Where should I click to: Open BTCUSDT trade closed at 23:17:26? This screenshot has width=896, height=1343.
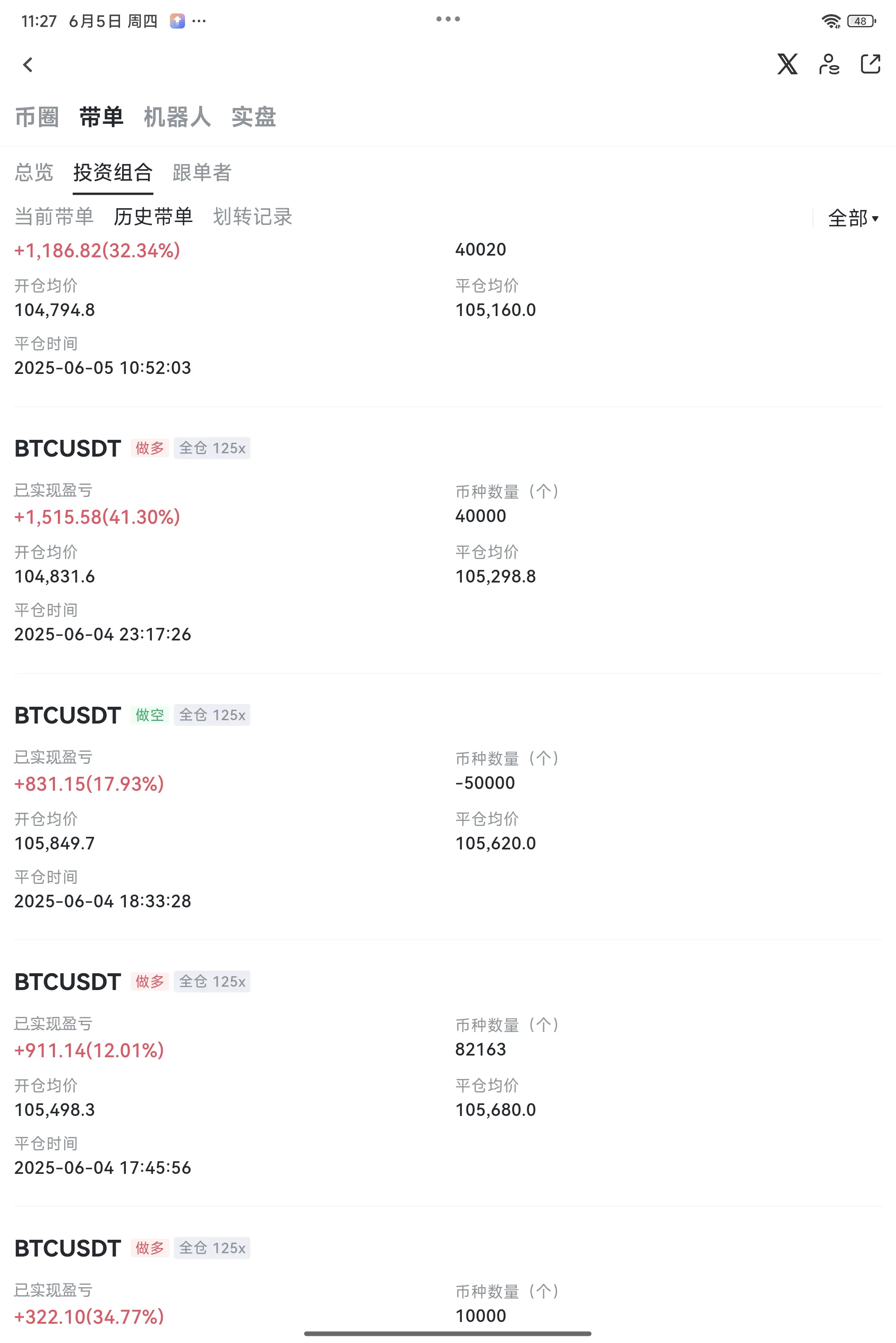point(448,540)
